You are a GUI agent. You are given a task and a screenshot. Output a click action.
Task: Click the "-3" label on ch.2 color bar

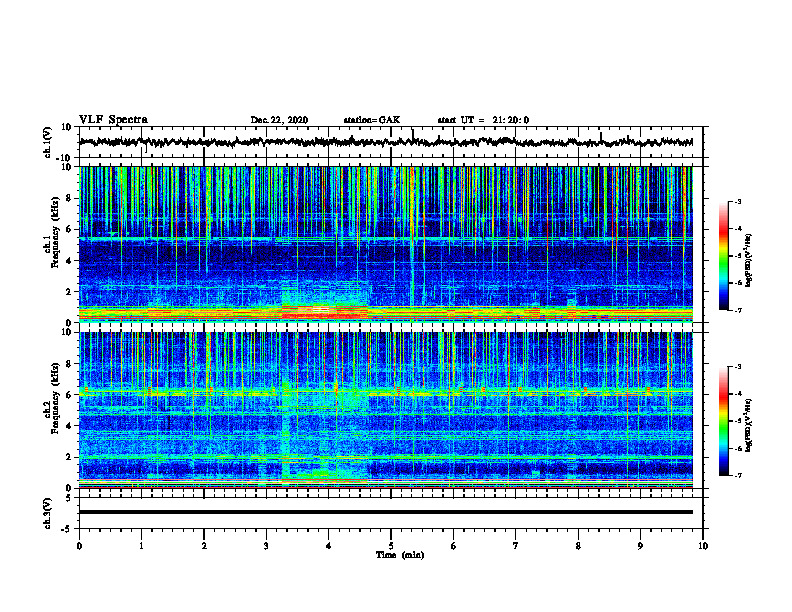click(737, 367)
